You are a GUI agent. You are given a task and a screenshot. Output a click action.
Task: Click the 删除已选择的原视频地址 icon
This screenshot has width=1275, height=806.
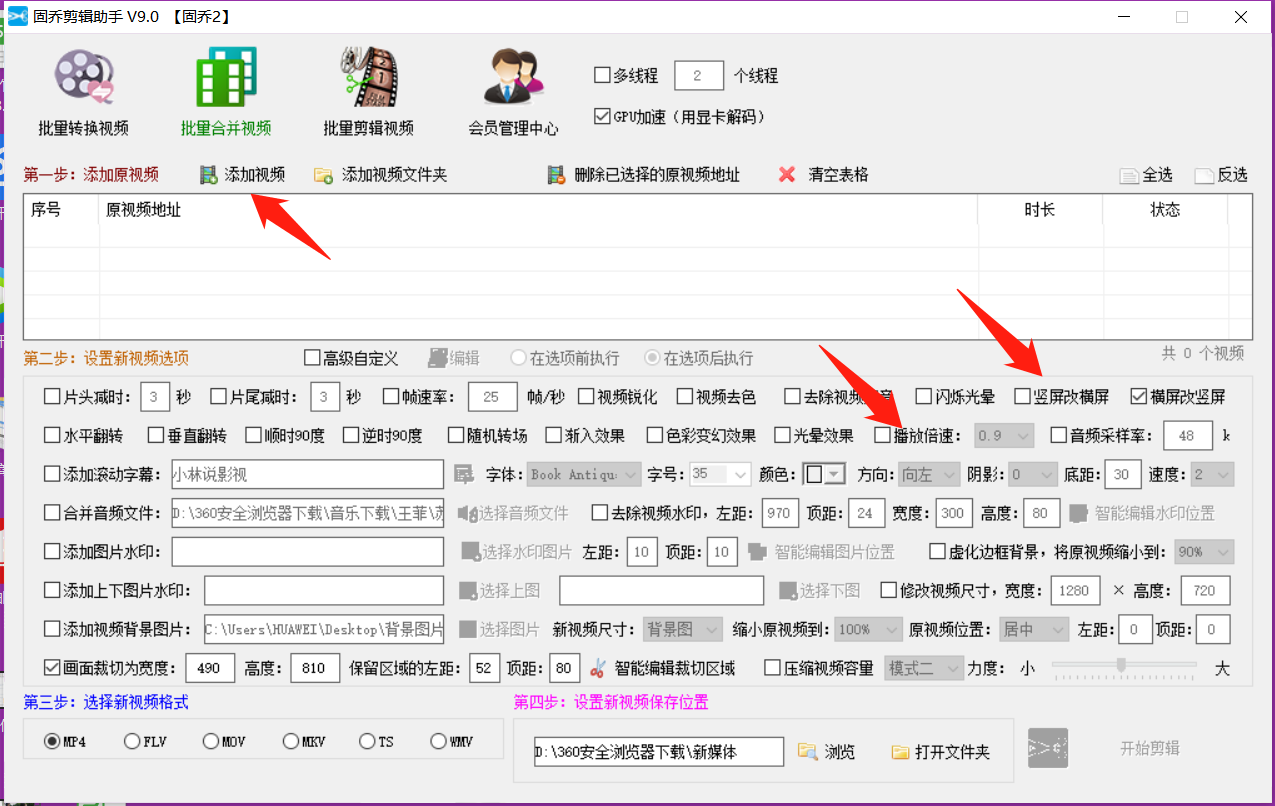pos(555,174)
